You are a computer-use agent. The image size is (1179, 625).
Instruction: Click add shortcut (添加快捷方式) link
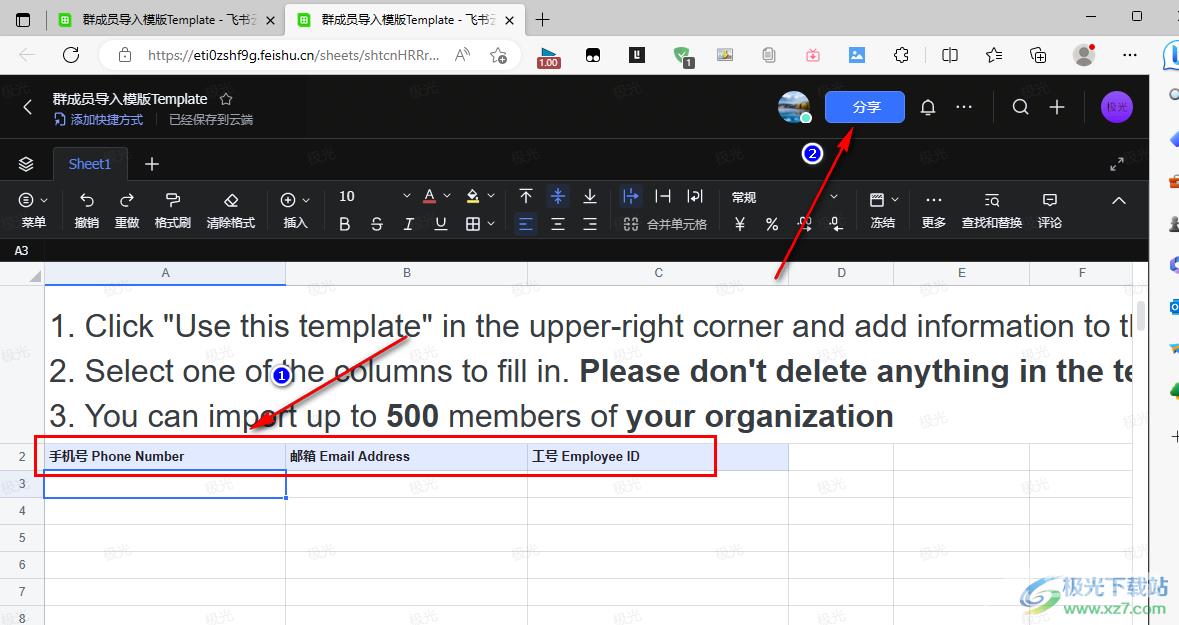(x=99, y=120)
